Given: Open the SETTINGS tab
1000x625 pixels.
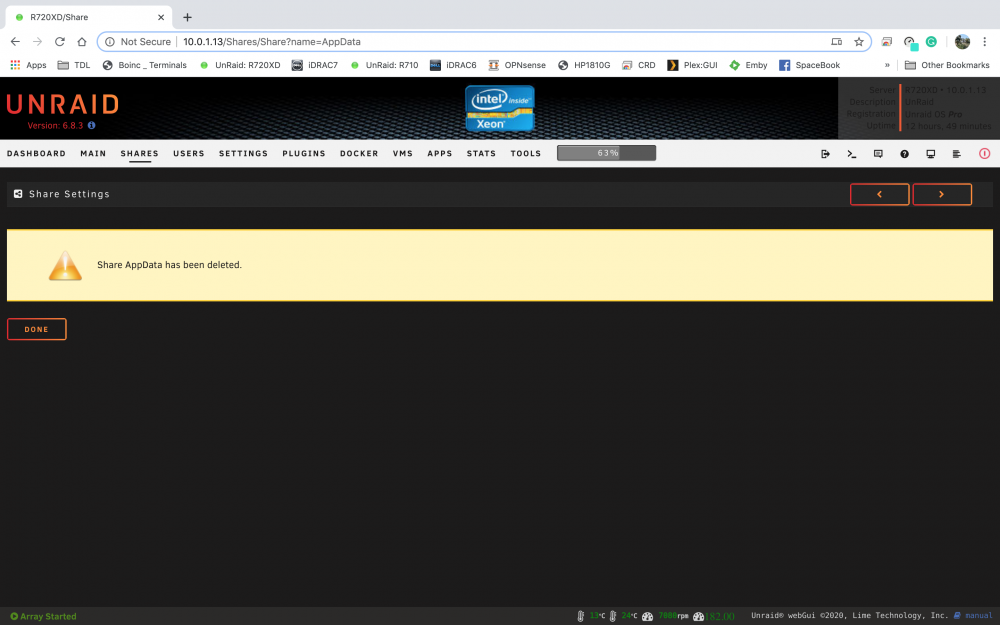Looking at the screenshot, I should coord(243,153).
